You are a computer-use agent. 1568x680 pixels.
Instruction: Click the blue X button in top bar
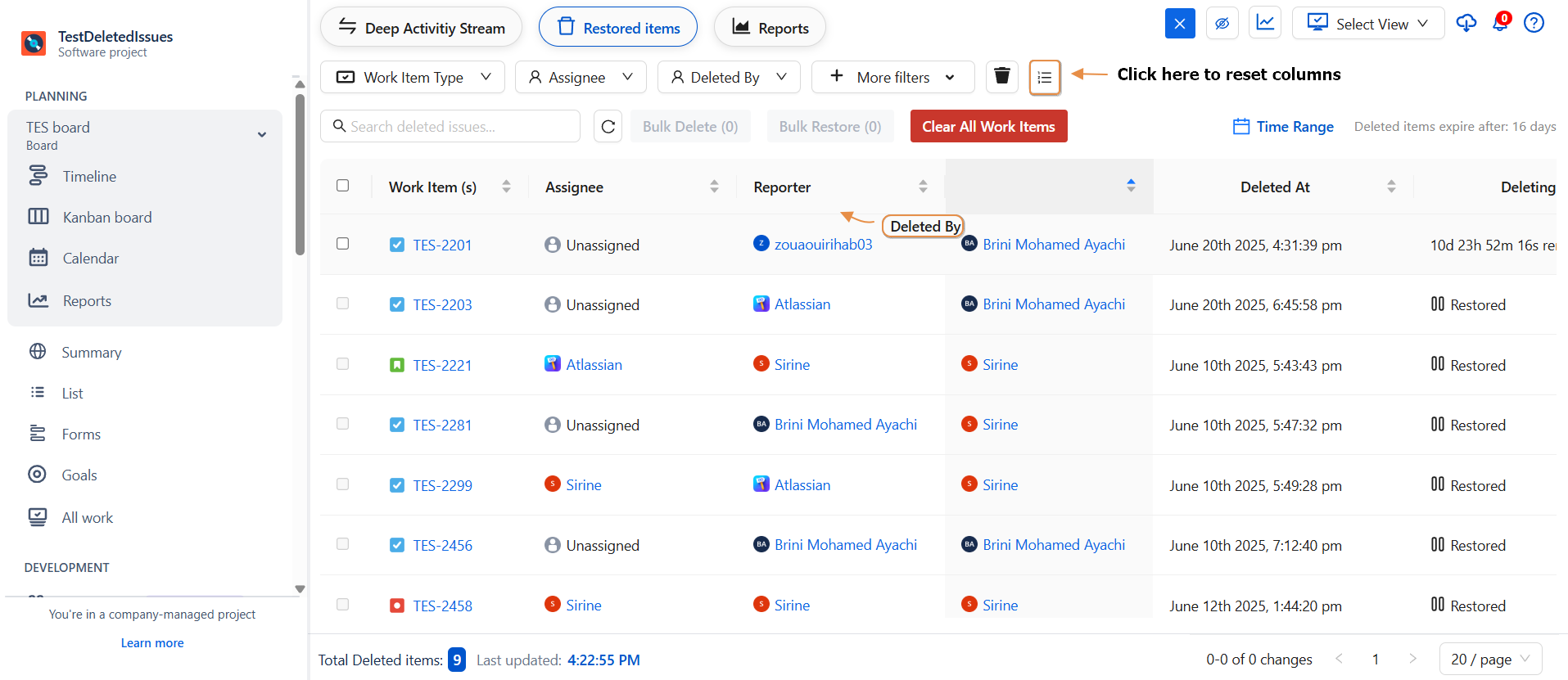pos(1179,23)
